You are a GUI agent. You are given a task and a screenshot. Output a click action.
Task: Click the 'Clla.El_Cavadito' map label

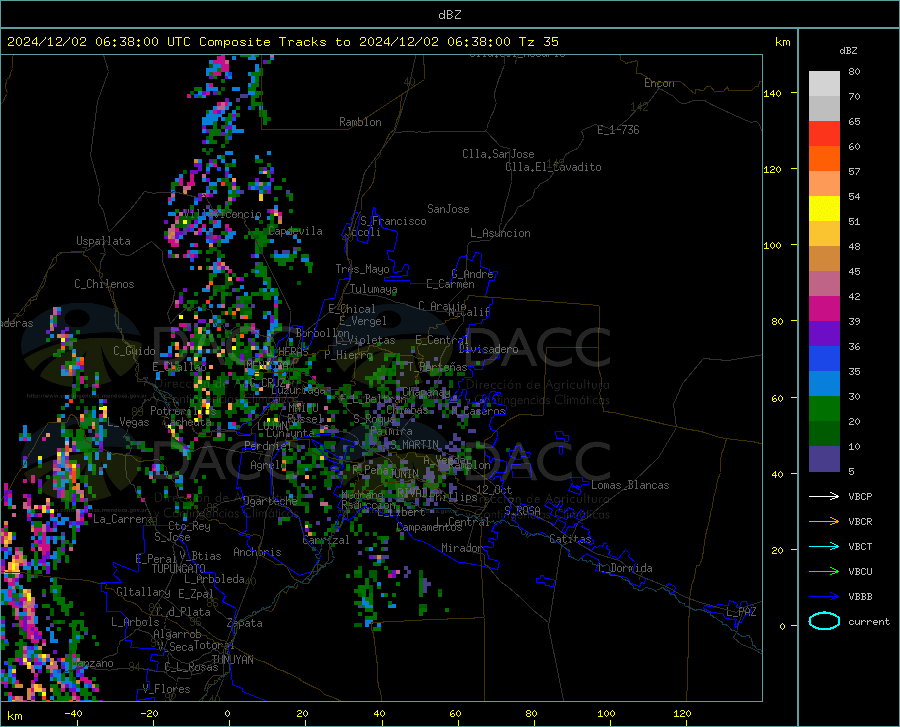[x=553, y=167]
